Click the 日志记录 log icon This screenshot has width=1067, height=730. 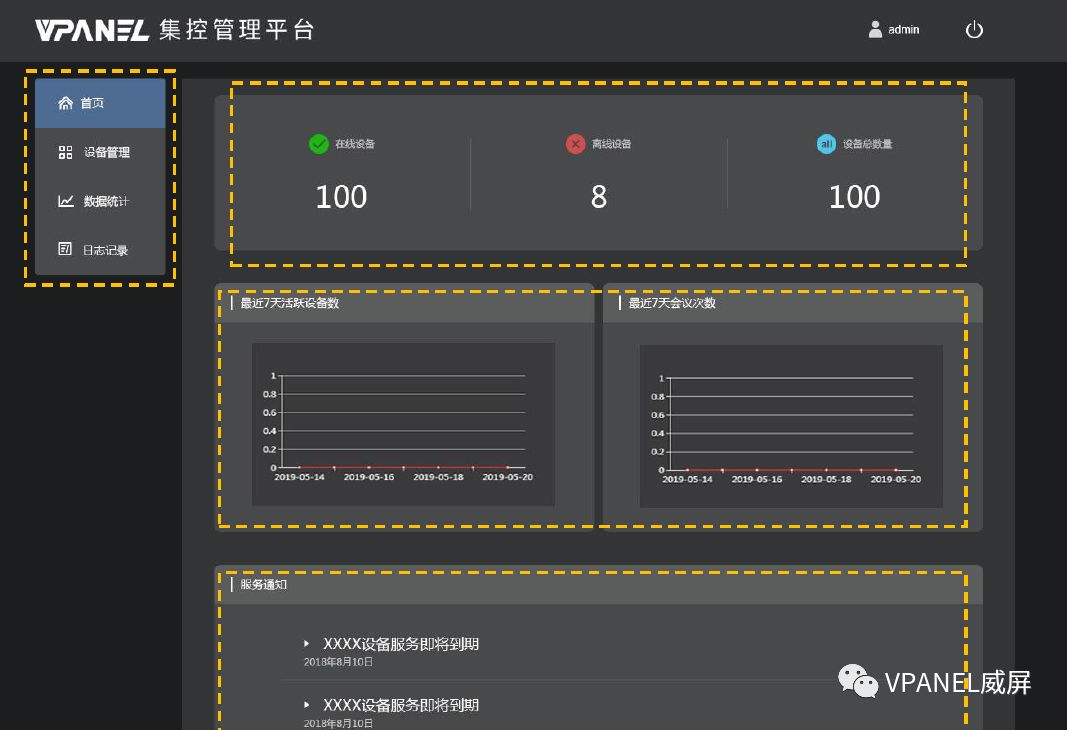coord(66,249)
